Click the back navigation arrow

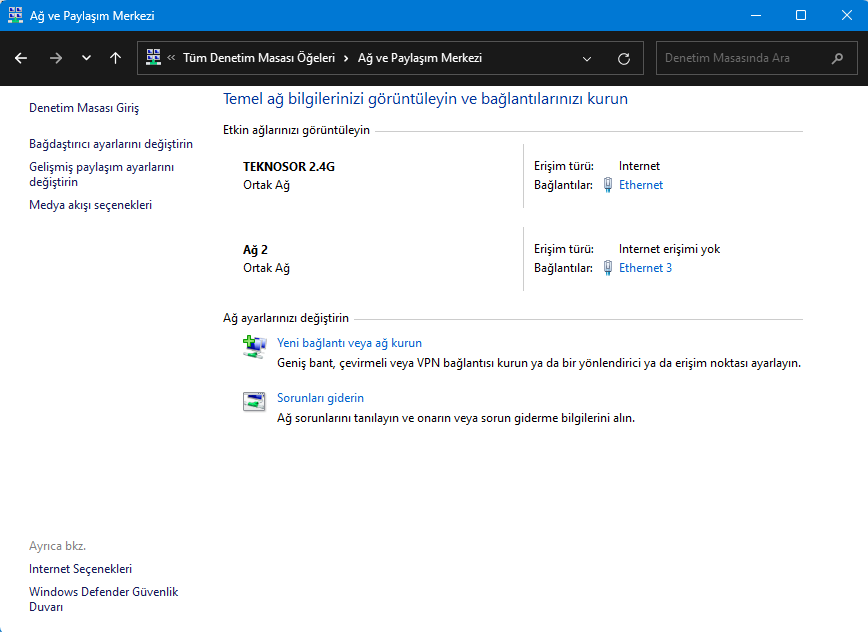(x=21, y=58)
